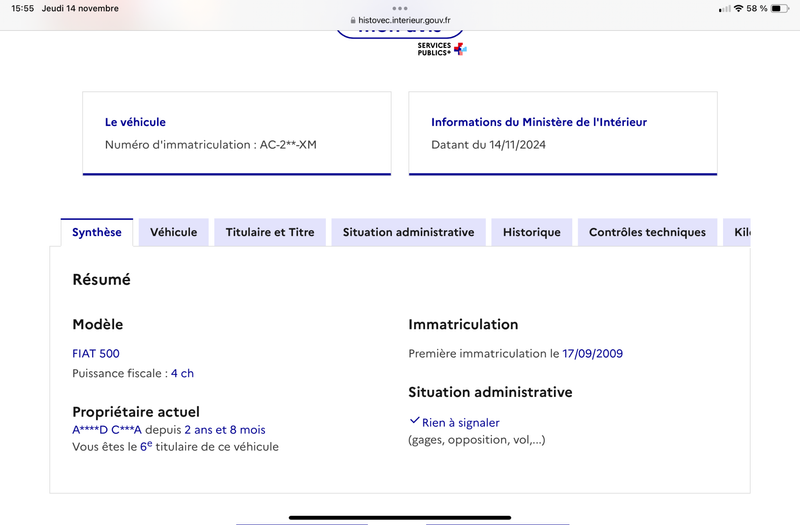Screen dimensions: 800x525
Task: Click the Informations du Ministère de l'Intérieur heading
Action: [539, 122]
